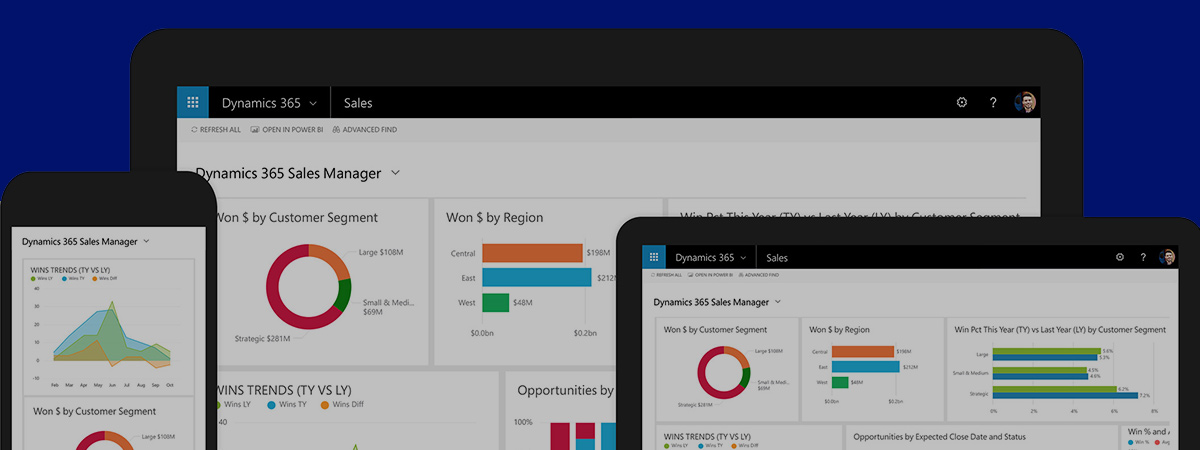Select the Sales menu item on the tablet

click(x=777, y=257)
